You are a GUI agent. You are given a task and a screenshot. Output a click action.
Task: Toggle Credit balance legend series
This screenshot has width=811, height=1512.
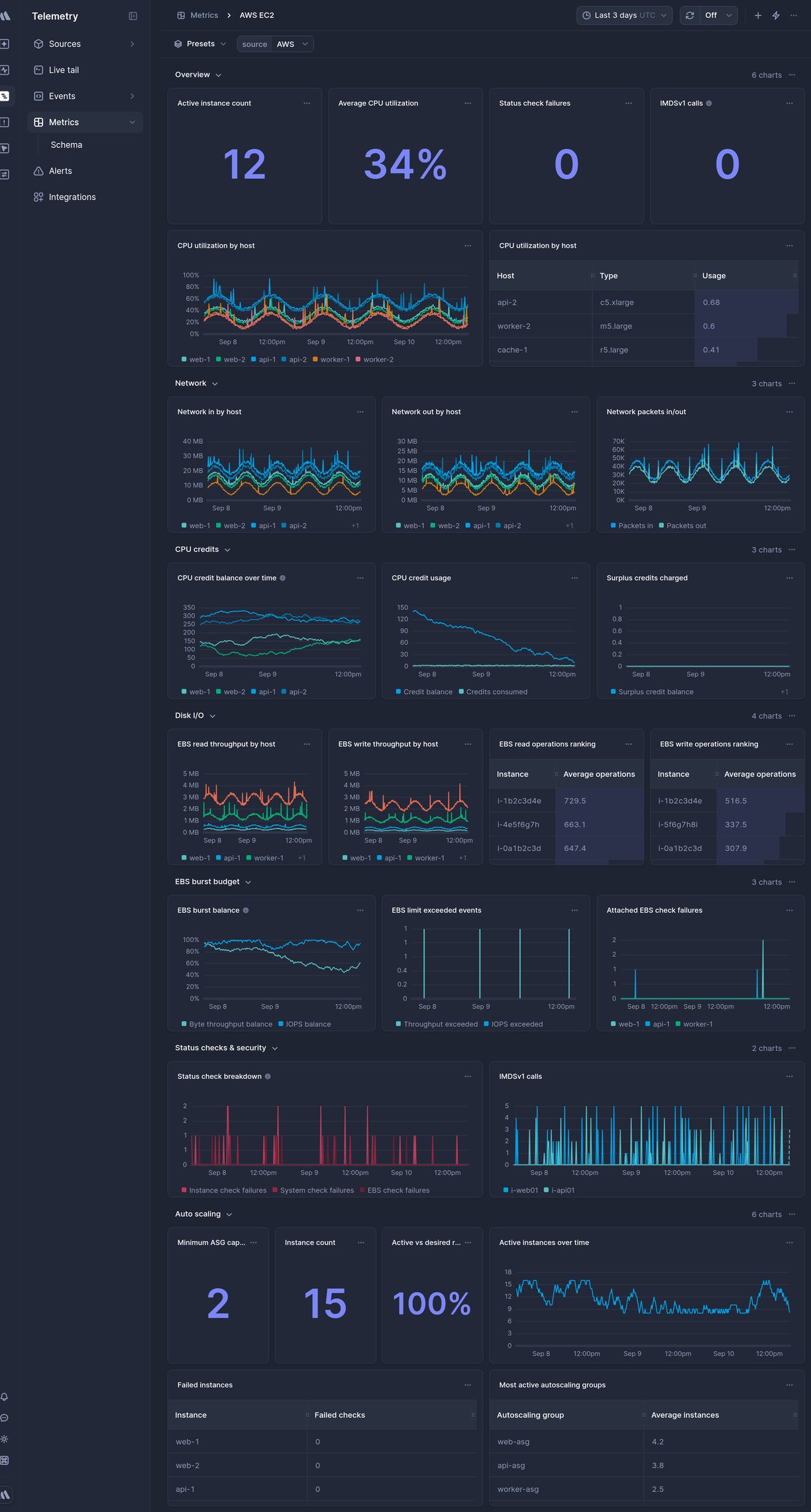click(x=424, y=692)
